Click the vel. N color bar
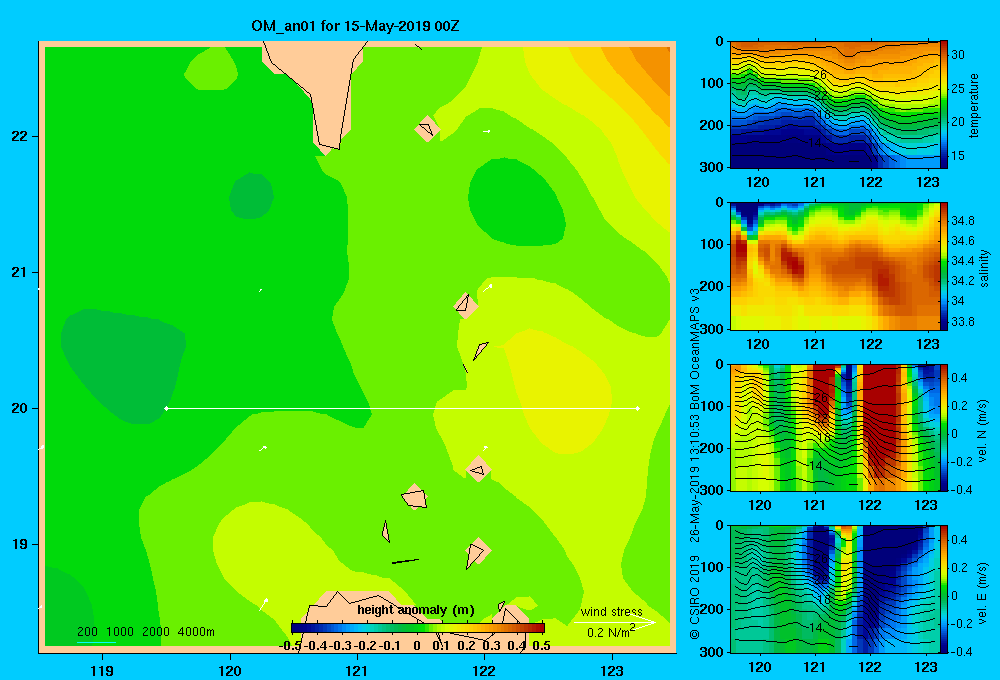Viewport: 1000px width, 680px height. (x=944, y=427)
